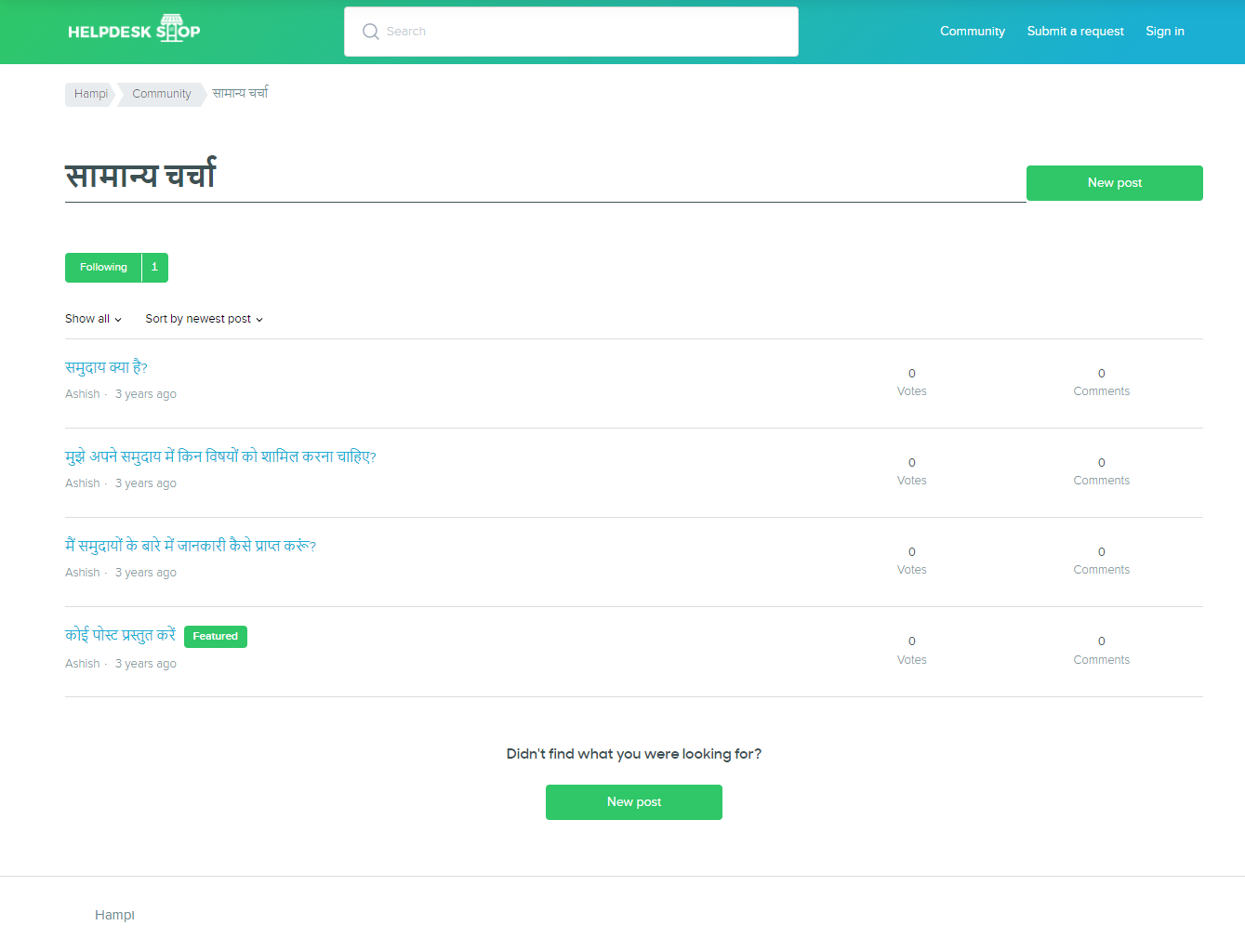
Task: Click Sign in link
Action: (x=1164, y=32)
